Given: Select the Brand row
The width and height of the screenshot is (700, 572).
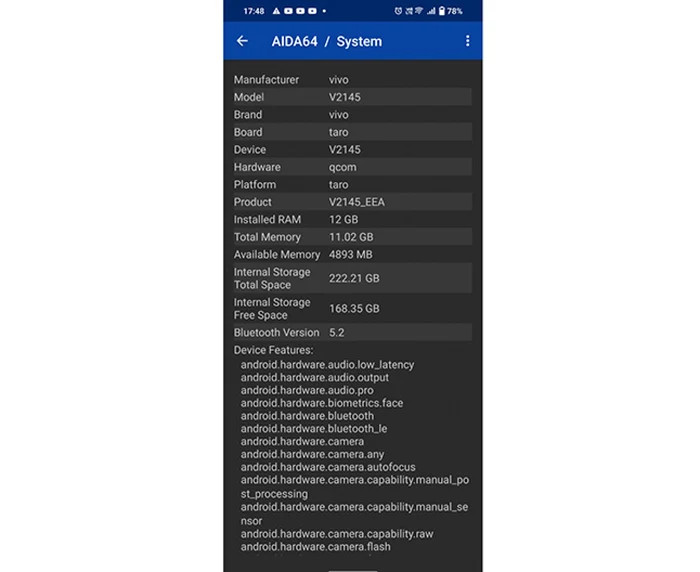Looking at the screenshot, I should point(352,115).
